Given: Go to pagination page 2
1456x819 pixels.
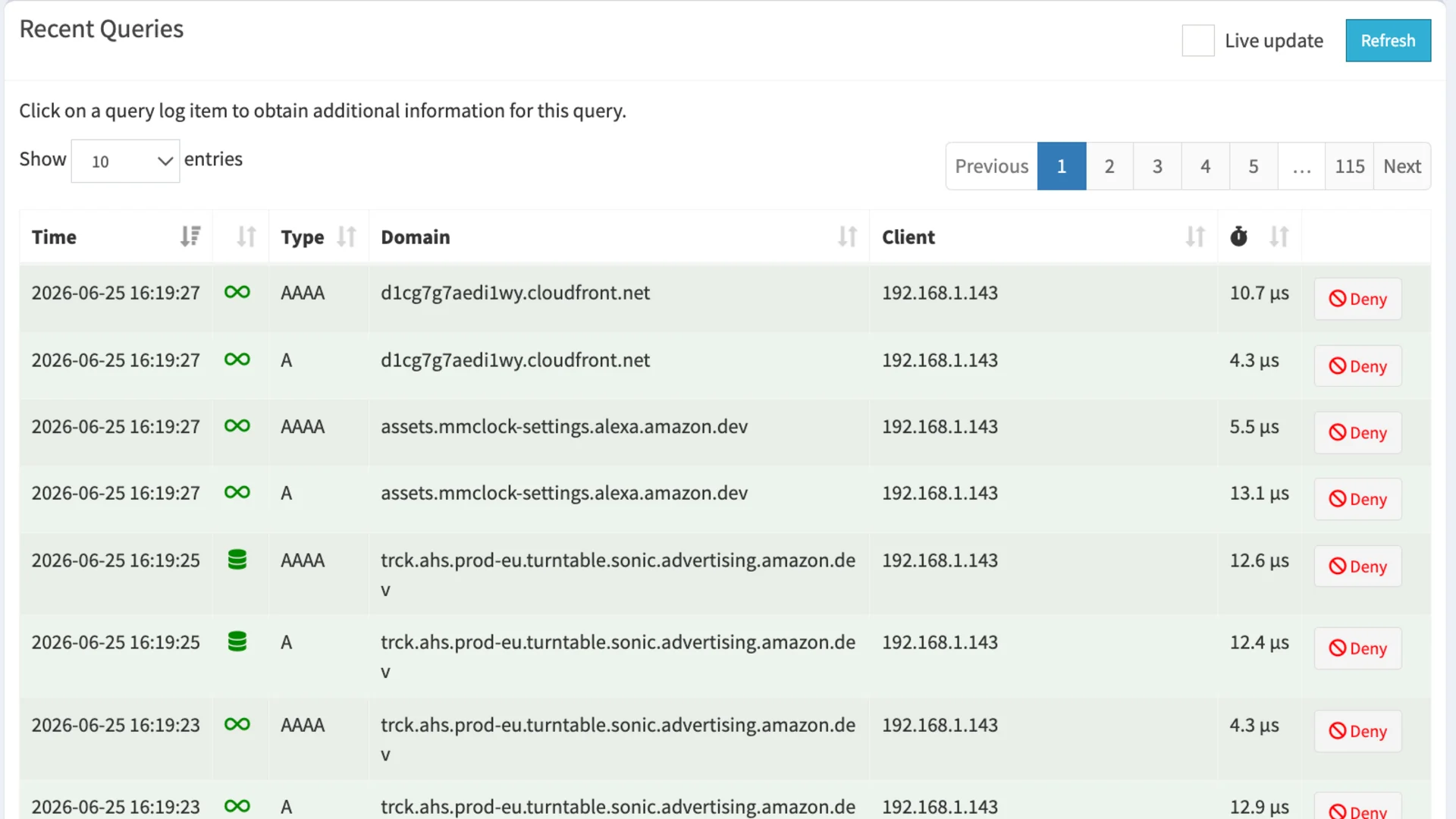Looking at the screenshot, I should (1109, 166).
